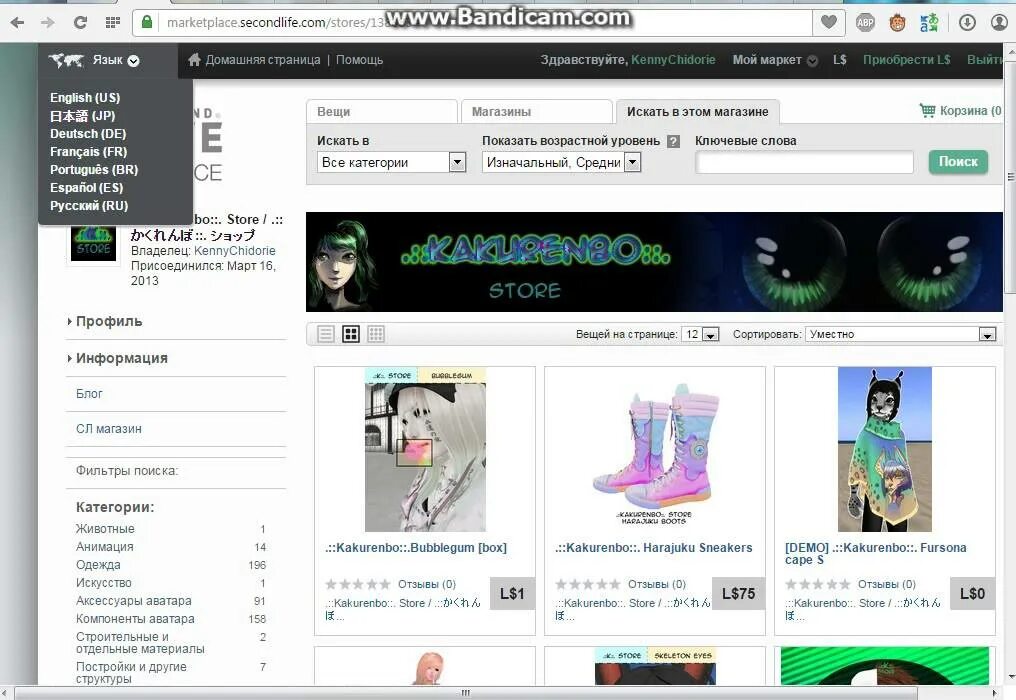Open the Bubblegum [box] product thumbnail
Image resolution: width=1016 pixels, height=700 pixels.
[425, 450]
